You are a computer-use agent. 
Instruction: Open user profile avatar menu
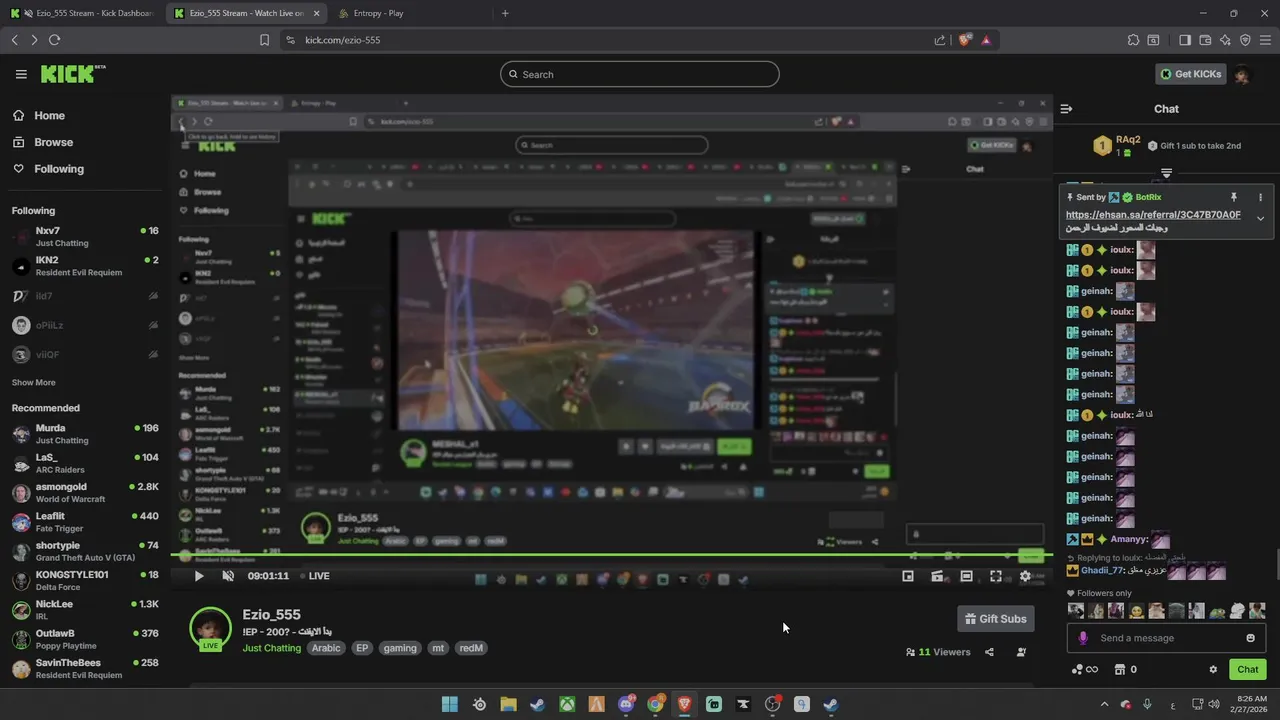click(1242, 75)
